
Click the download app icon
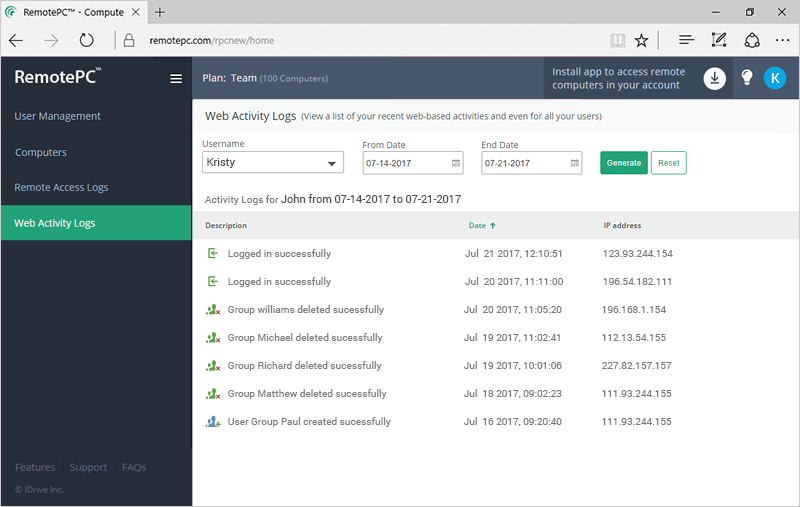715,78
